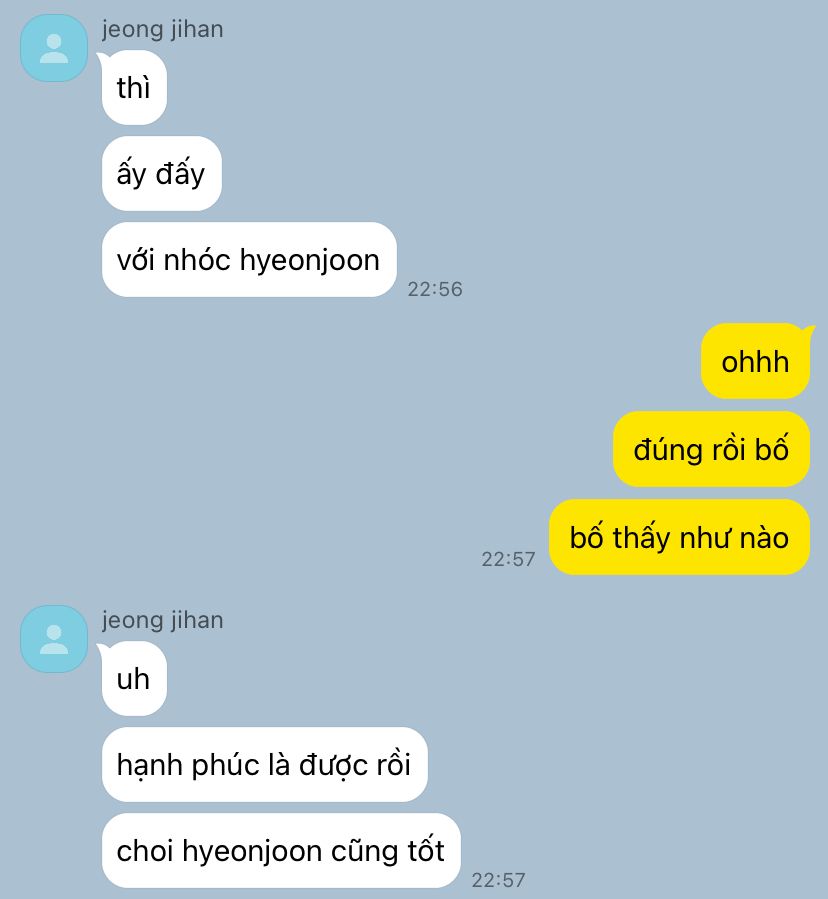Screen dimensions: 828x899
Task: Tap the yellow 'ohhh' message bubble
Action: [x=755, y=361]
